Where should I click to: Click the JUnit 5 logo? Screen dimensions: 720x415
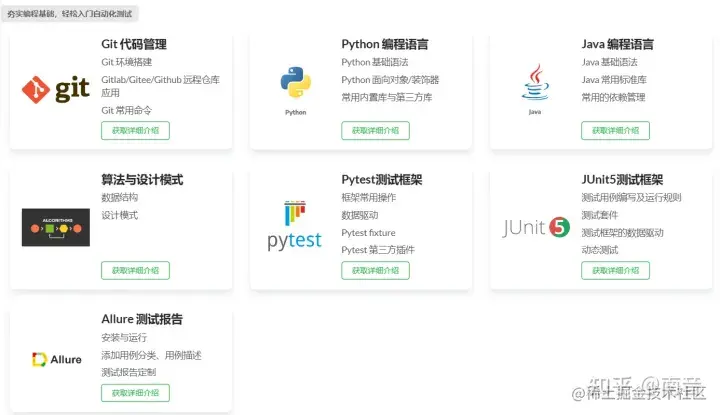pos(536,227)
